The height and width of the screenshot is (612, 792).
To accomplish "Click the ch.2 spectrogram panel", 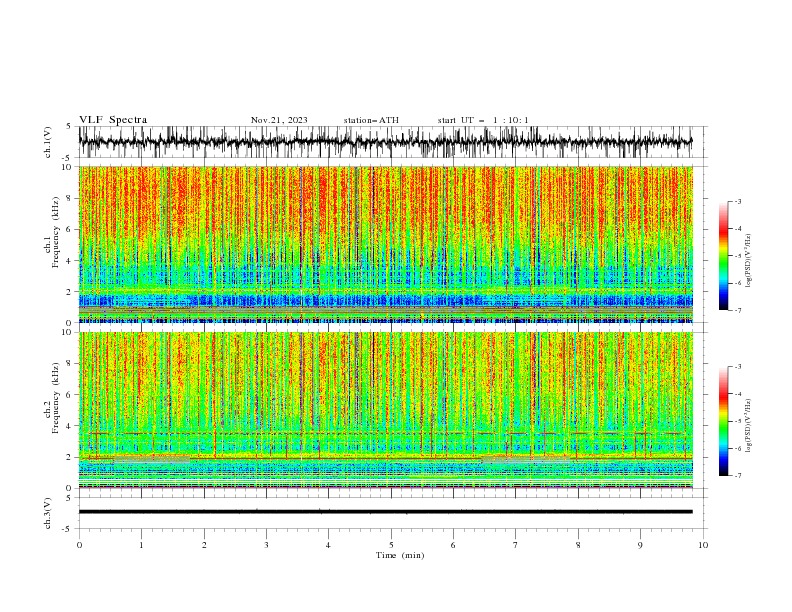I will tap(385, 410).
